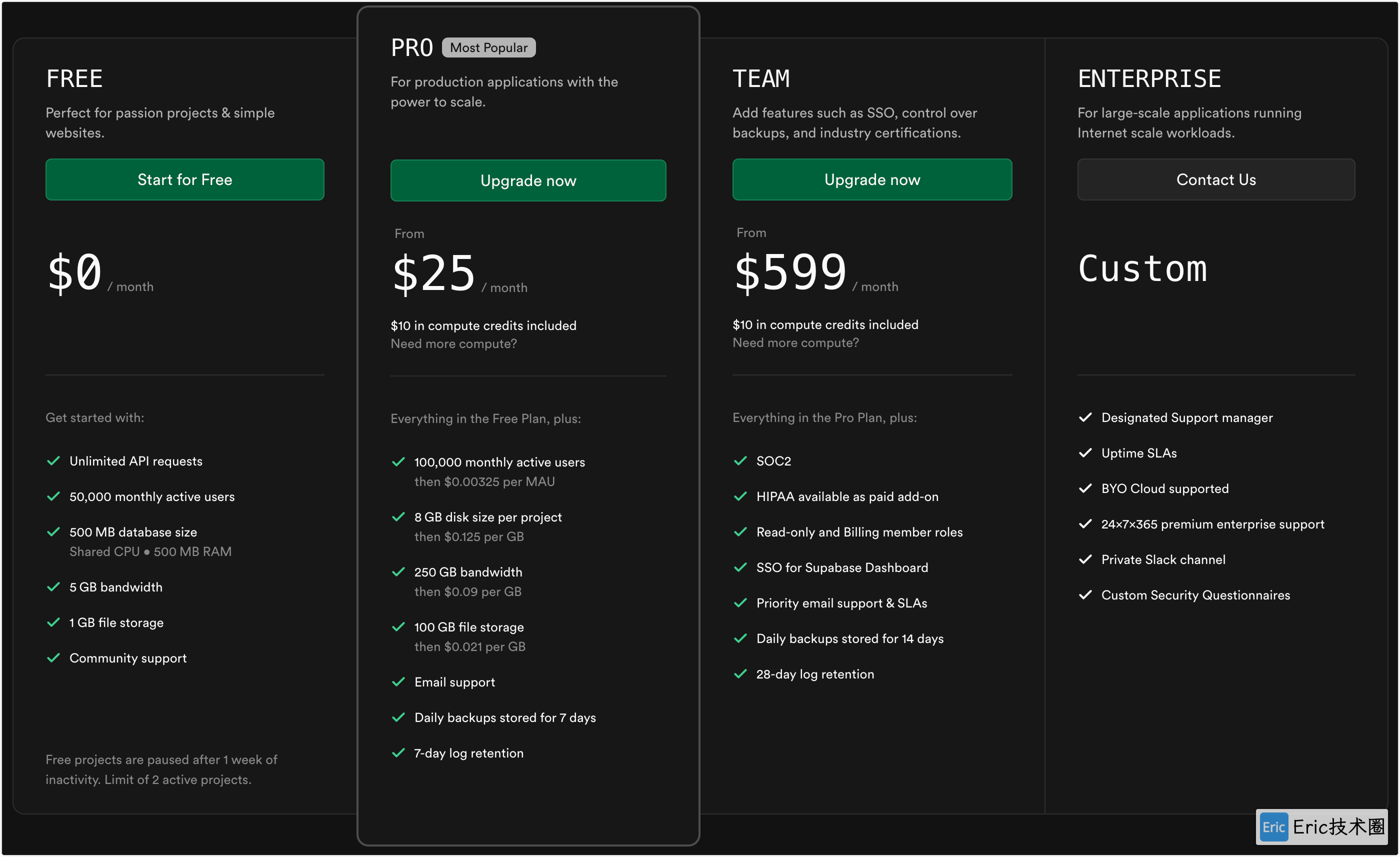Click checkmark icon next to Community support
Viewport: 1400px width, 857px height.
(53, 658)
